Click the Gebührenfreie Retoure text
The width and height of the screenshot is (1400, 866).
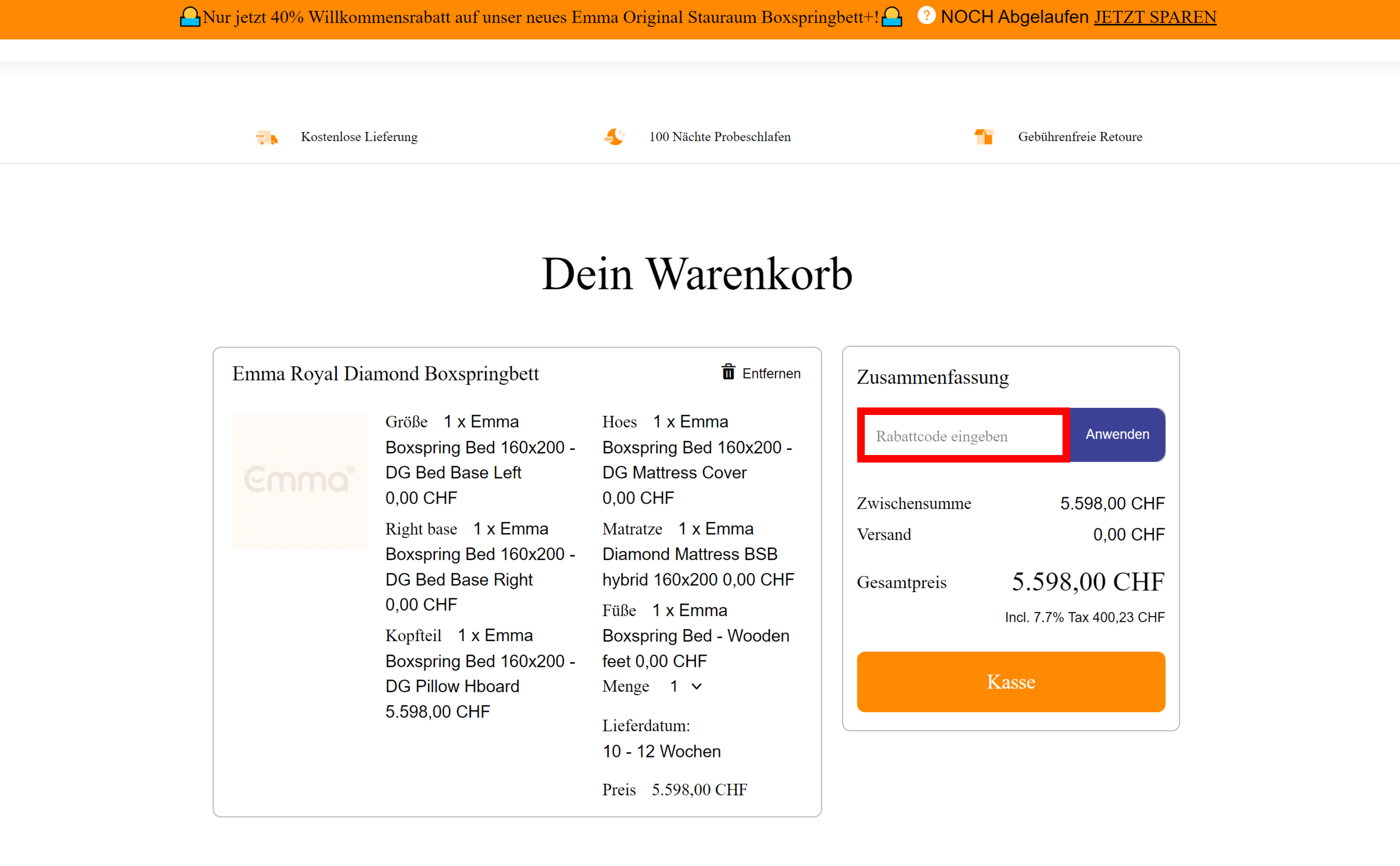tap(1080, 137)
